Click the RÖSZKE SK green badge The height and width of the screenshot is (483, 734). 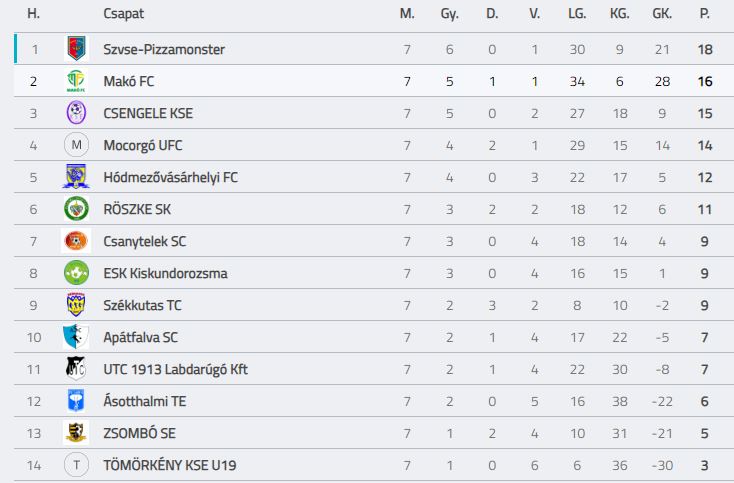click(77, 209)
